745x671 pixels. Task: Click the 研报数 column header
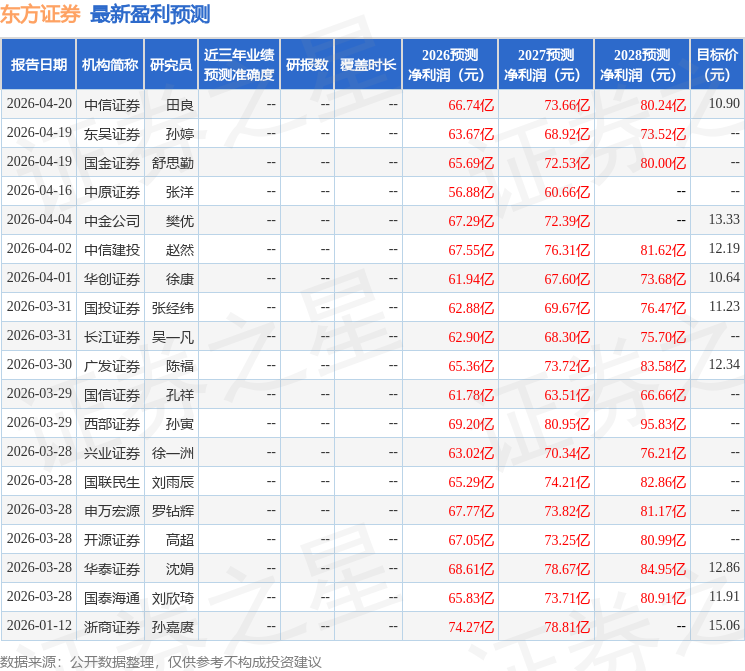click(x=307, y=65)
